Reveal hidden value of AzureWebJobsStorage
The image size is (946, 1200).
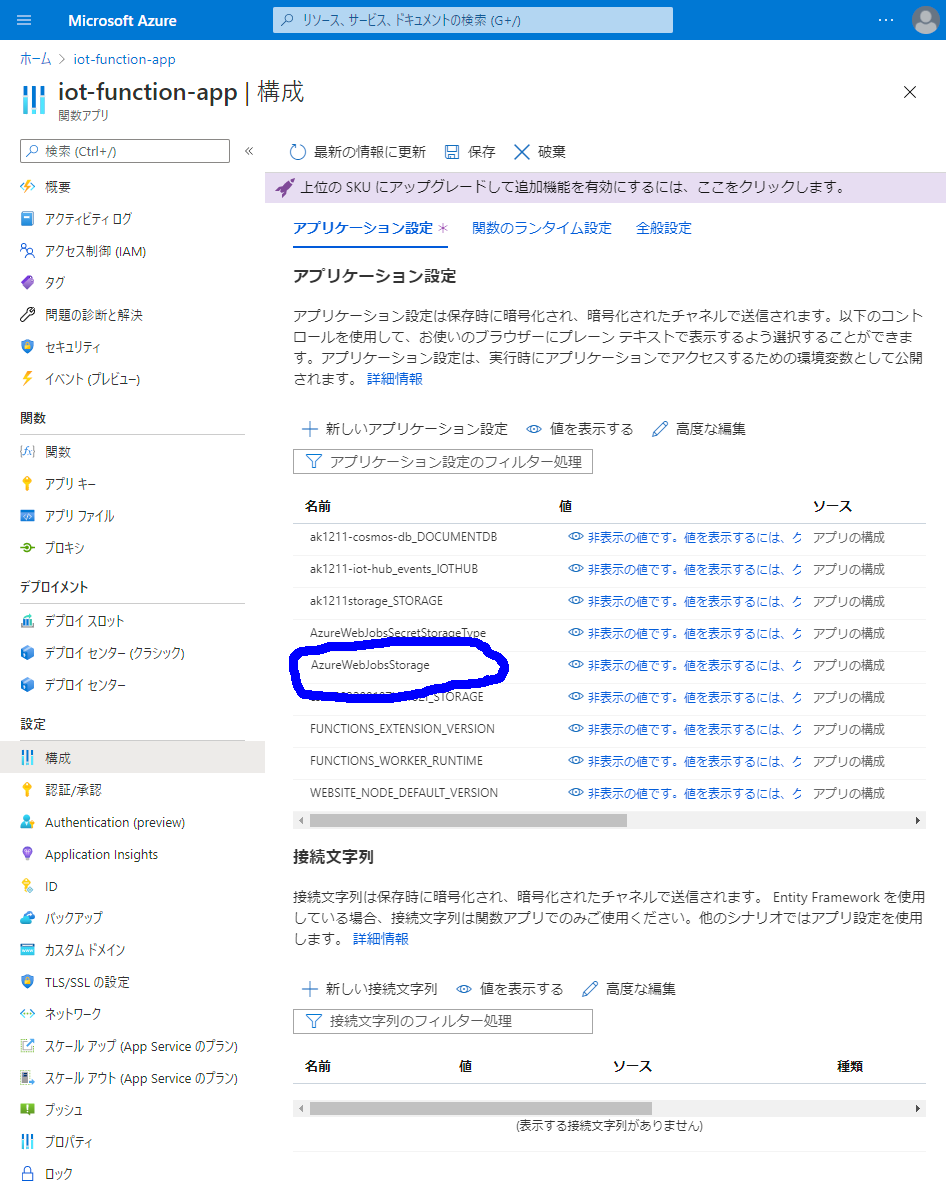pos(576,665)
